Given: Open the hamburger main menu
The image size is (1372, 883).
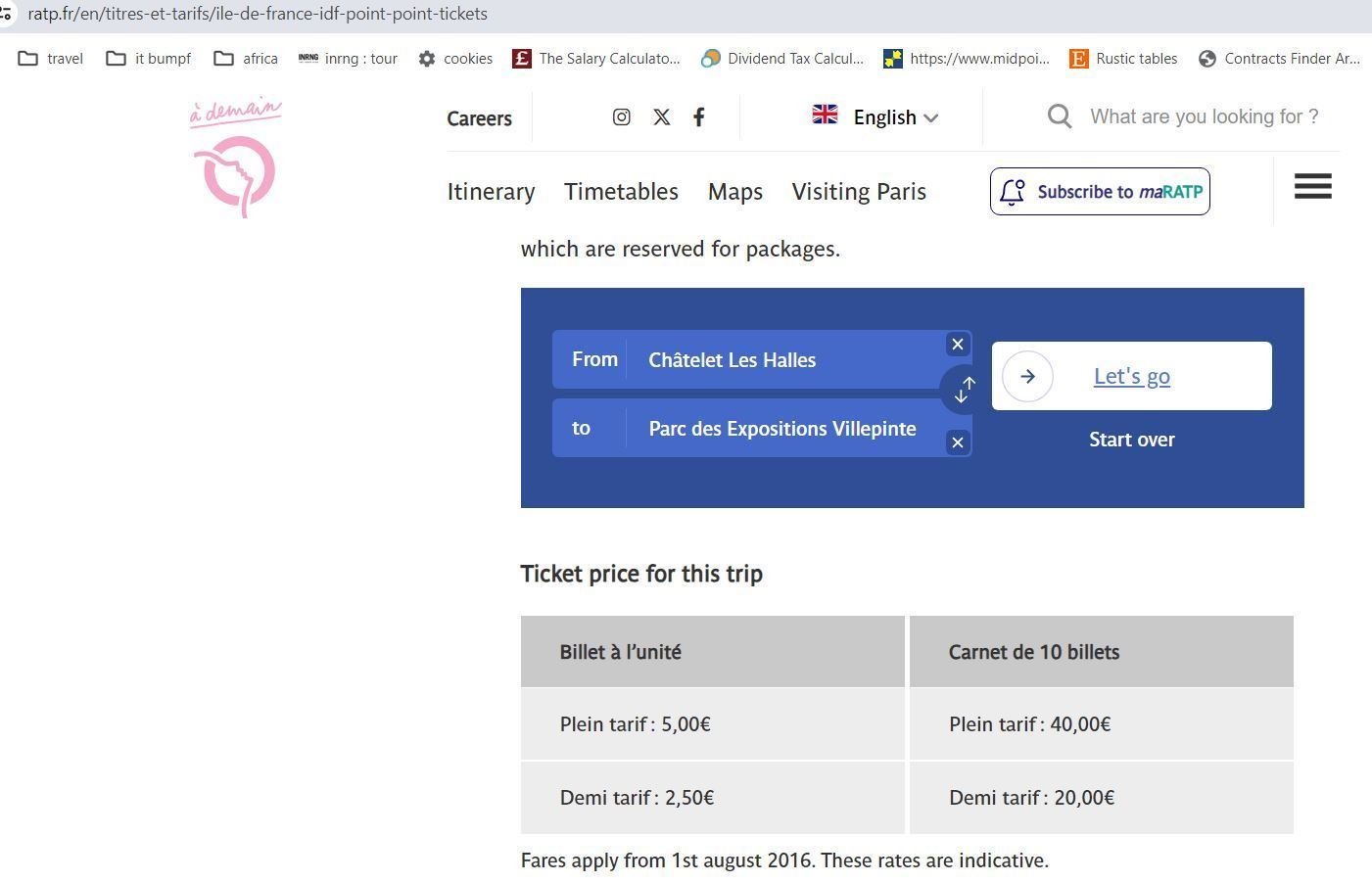Looking at the screenshot, I should click(1313, 186).
